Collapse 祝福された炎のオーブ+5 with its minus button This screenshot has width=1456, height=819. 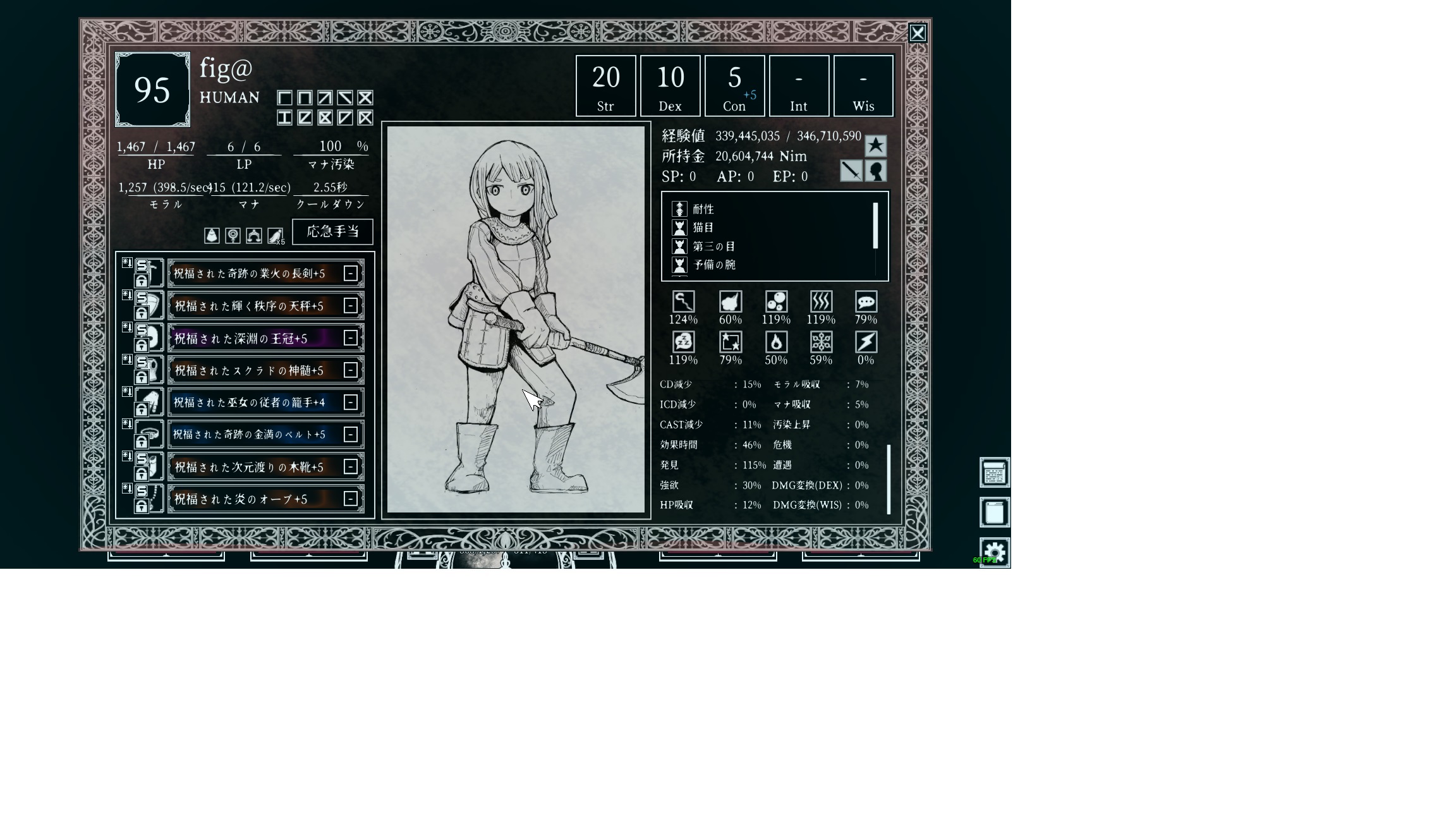tap(351, 499)
